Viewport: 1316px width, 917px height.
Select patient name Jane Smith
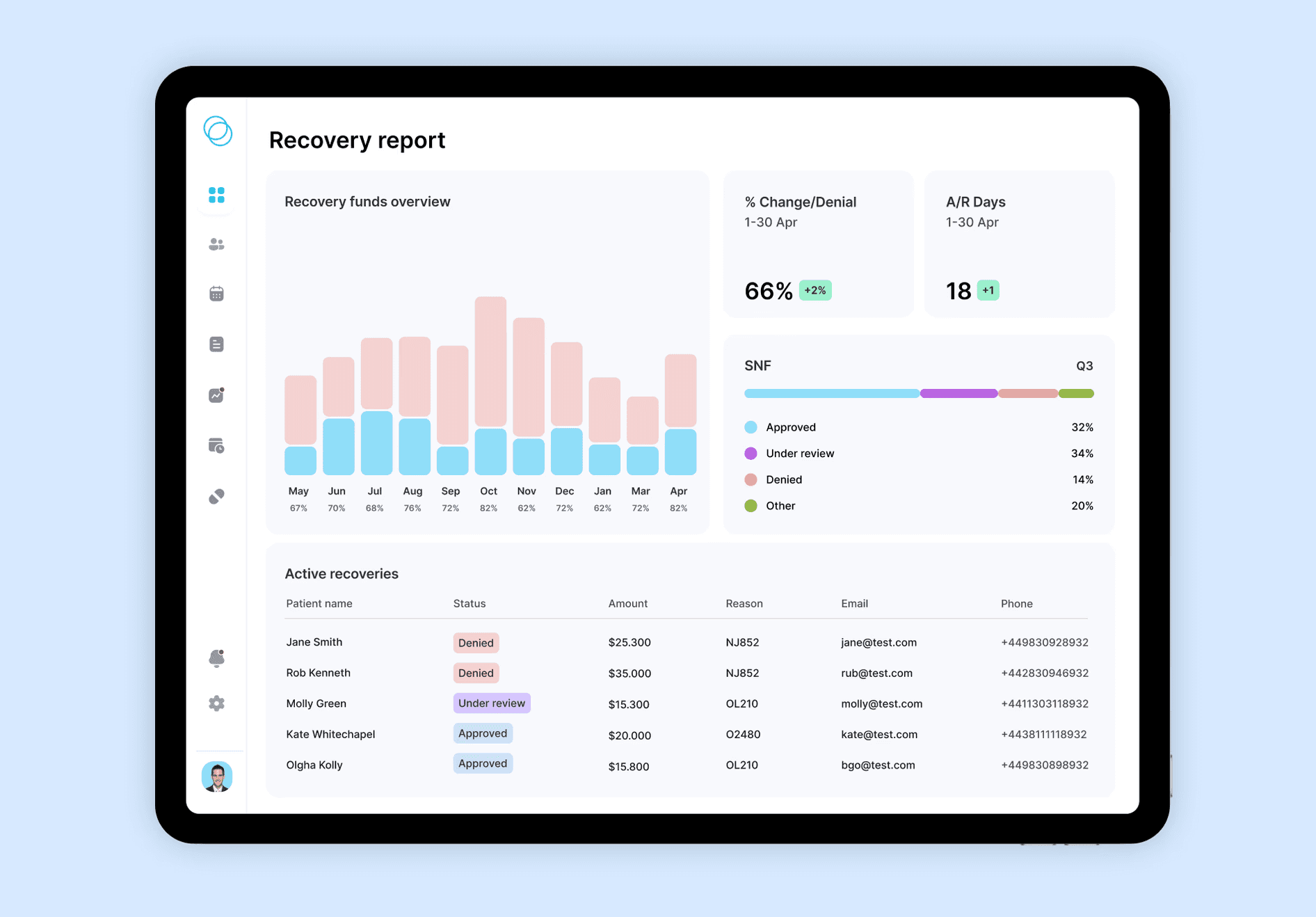pos(314,642)
